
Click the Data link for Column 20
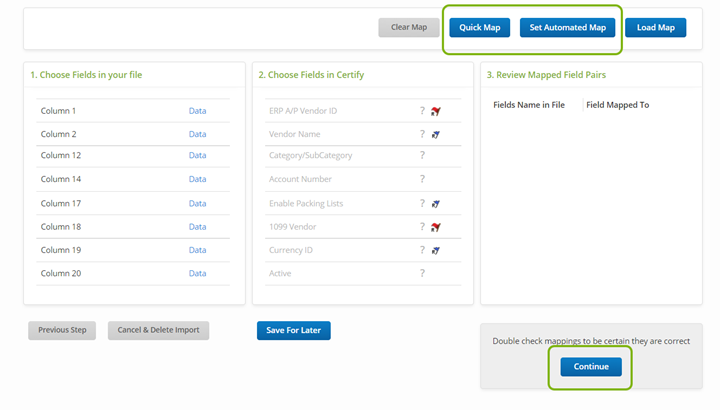197,273
